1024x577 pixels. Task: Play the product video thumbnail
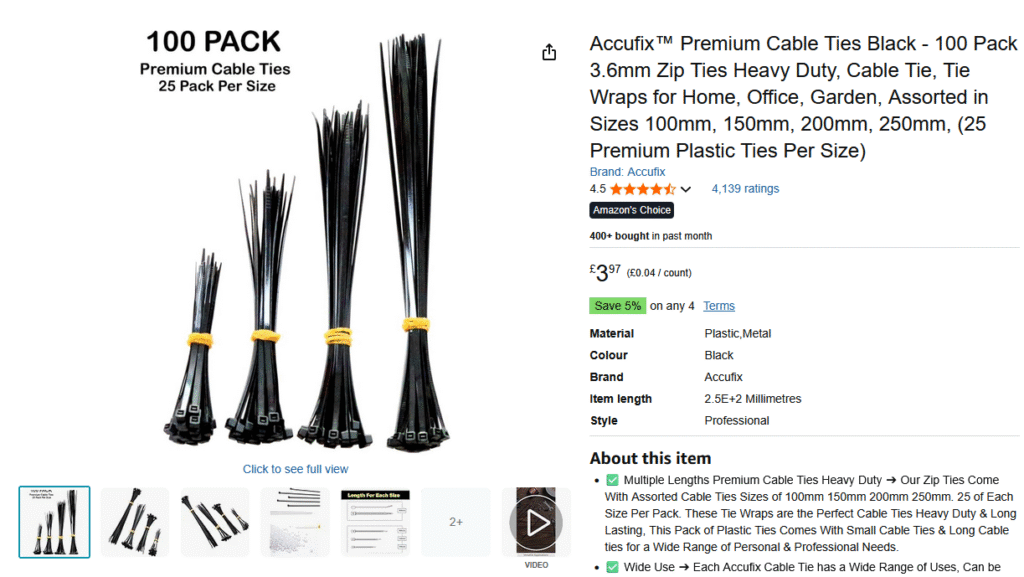[536, 522]
